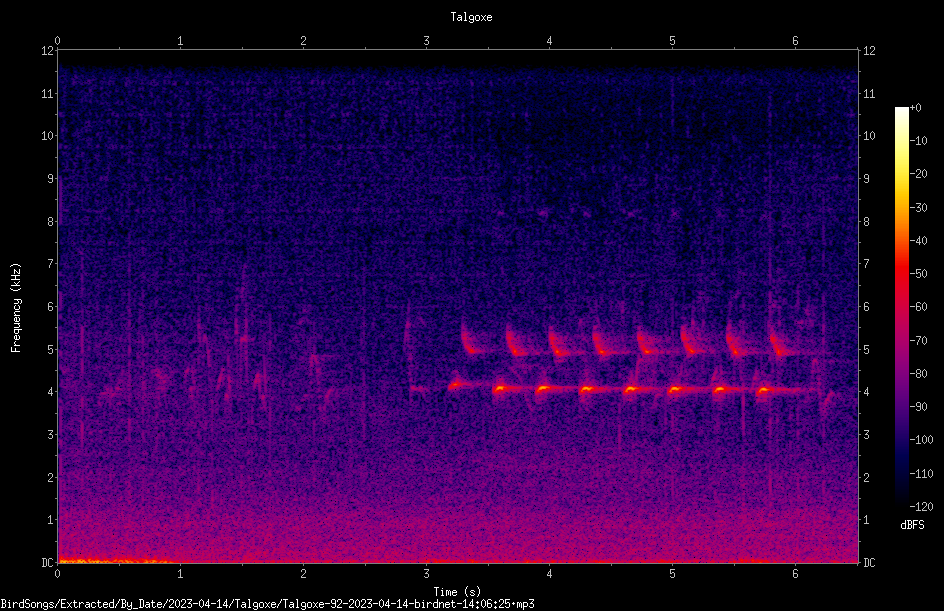944x611 pixels.
Task: Click the 0 dBFS white end of color scale
Action: point(901,109)
